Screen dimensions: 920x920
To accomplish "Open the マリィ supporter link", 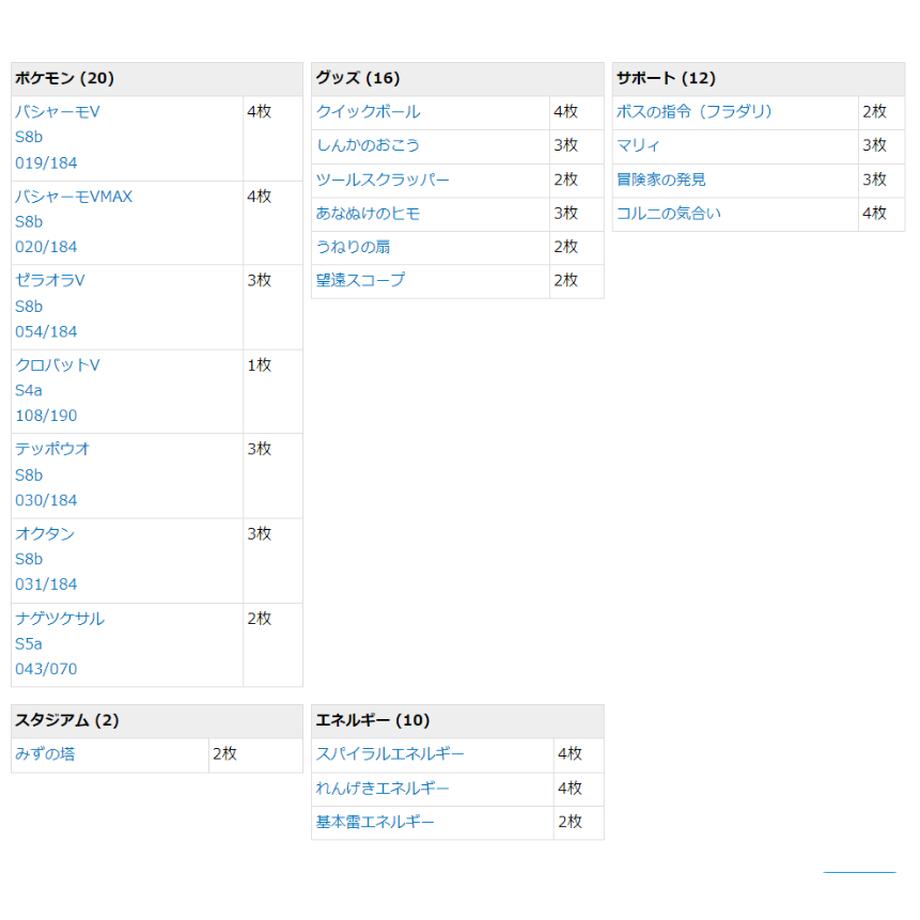I will [638, 145].
